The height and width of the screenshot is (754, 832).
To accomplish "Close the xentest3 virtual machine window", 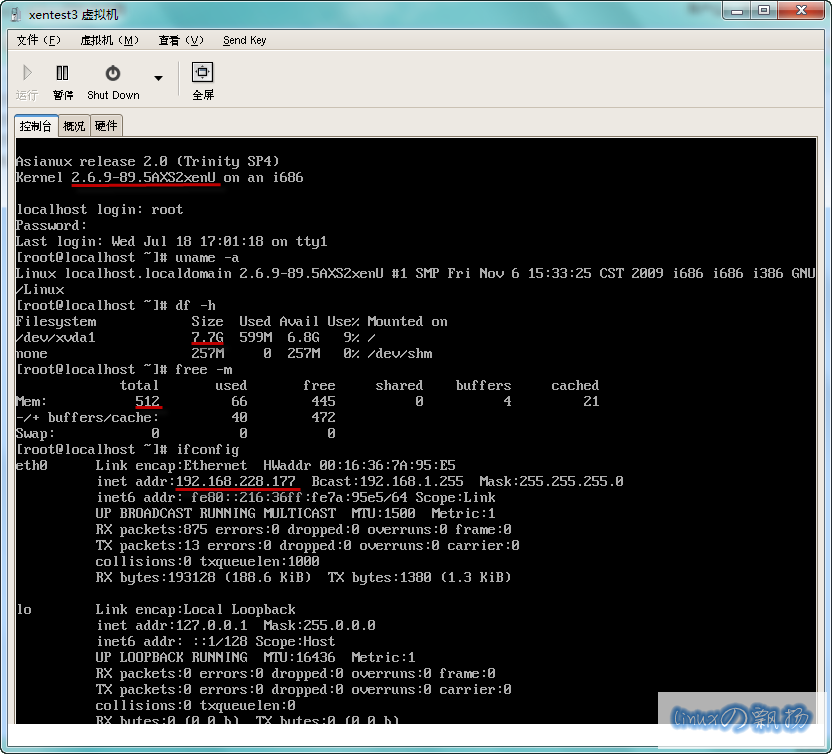I will tap(801, 13).
